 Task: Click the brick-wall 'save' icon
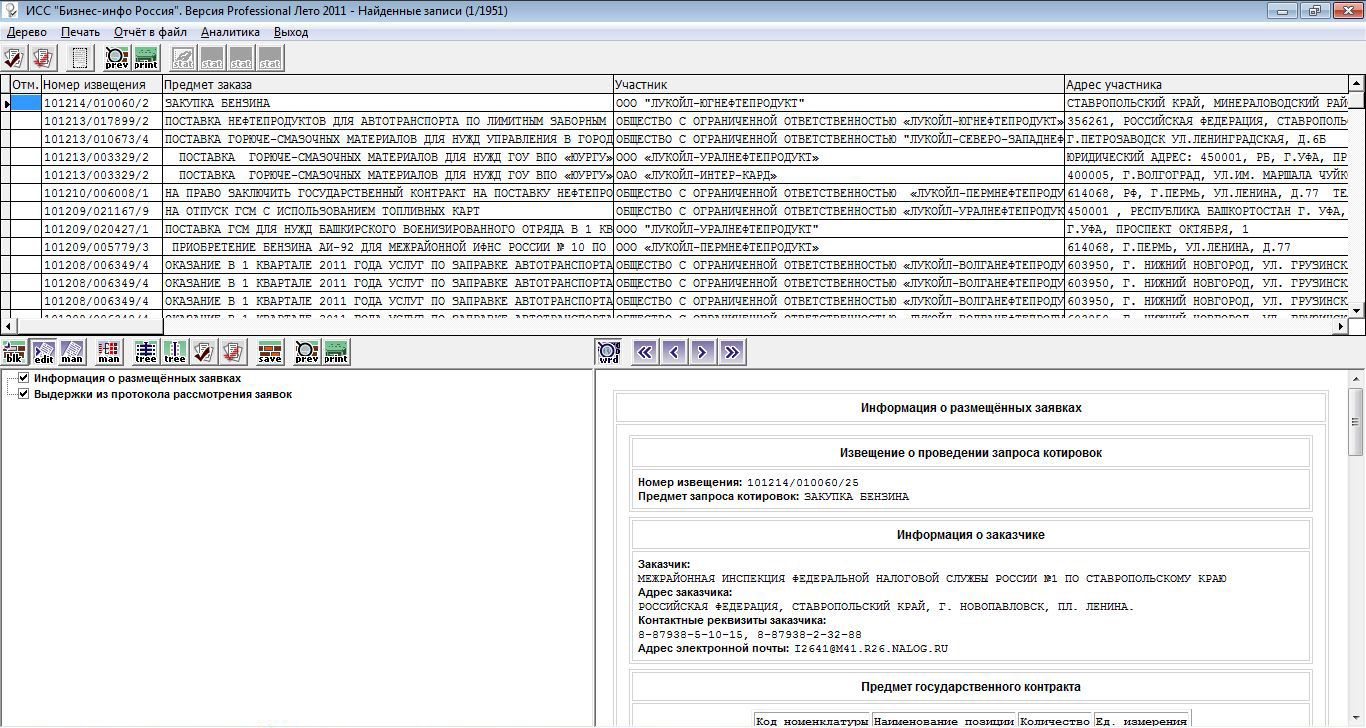(x=270, y=352)
